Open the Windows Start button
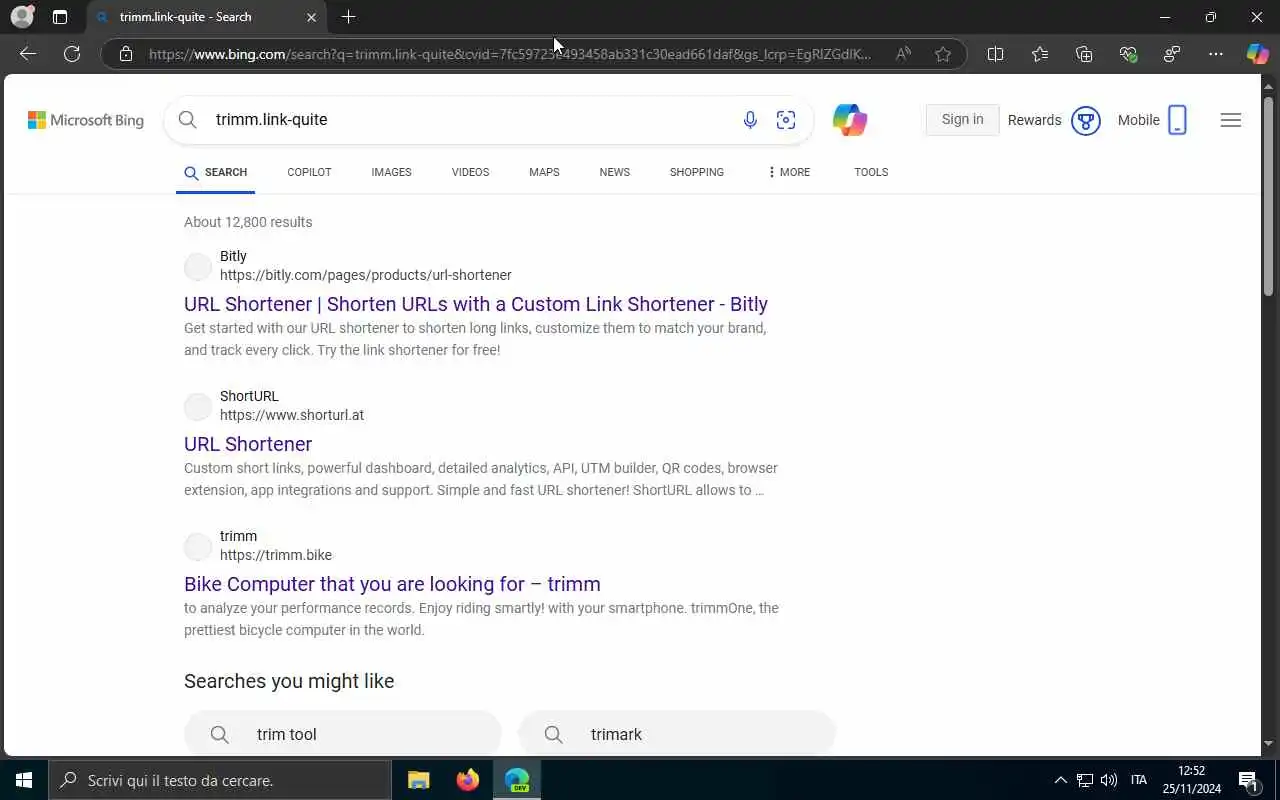1280x800 pixels. coord(24,780)
